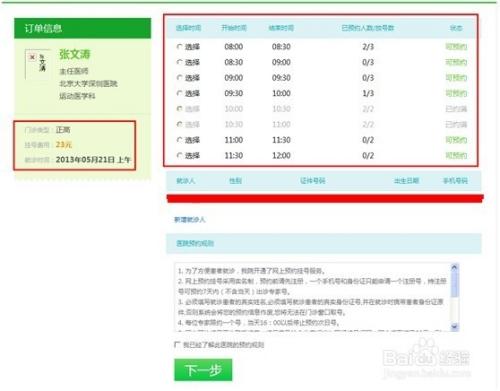500x391 pixels.
Task: Click the rules box scroll down arrow
Action: point(454,327)
